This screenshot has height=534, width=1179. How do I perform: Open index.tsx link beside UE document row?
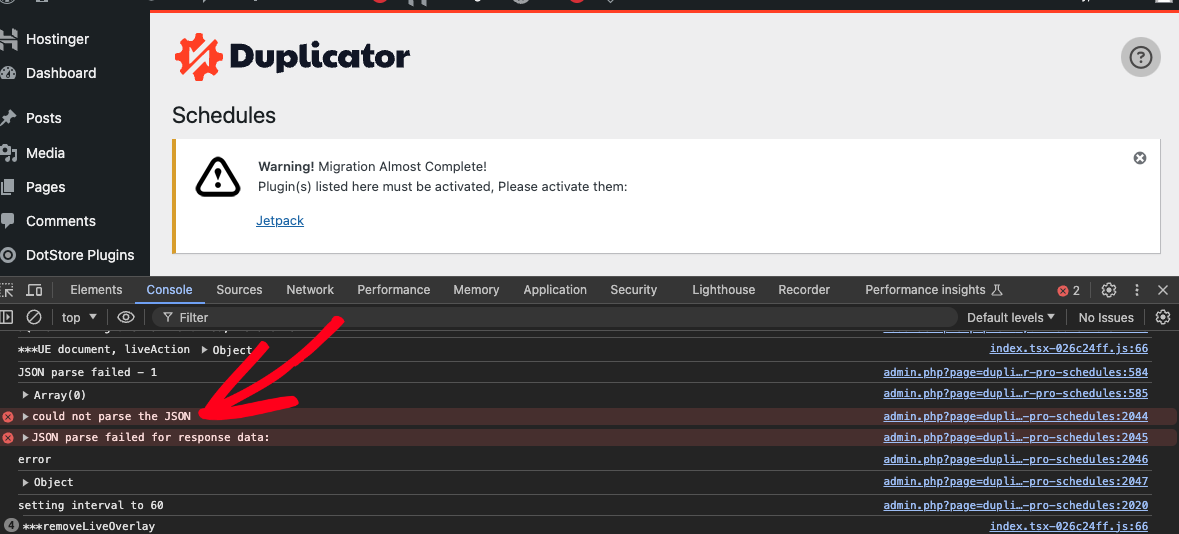(x=1068, y=348)
